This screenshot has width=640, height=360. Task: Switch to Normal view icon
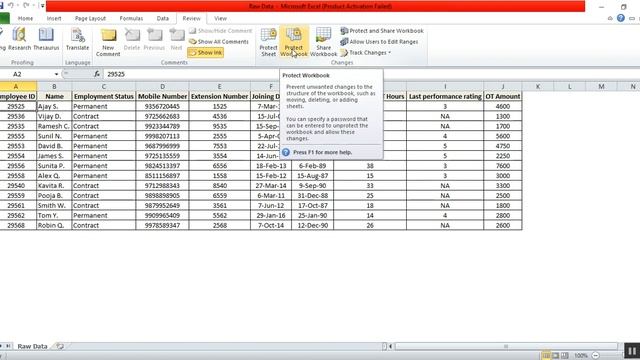coord(546,356)
